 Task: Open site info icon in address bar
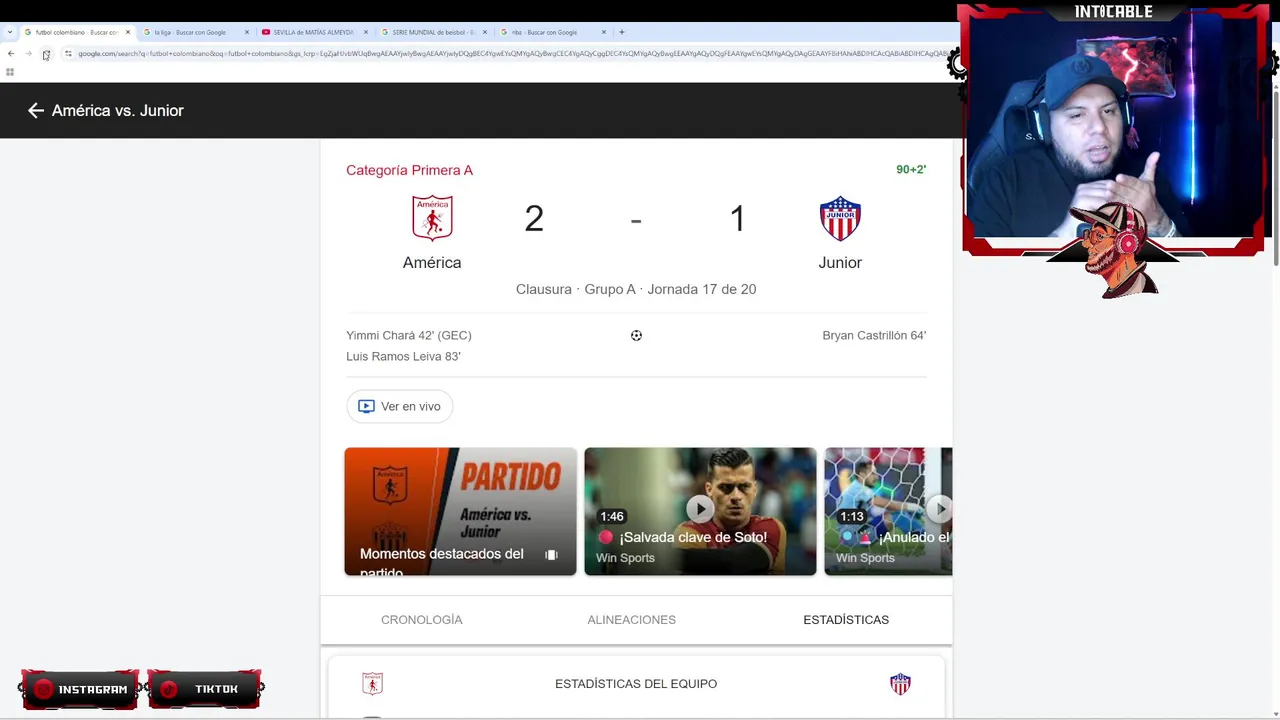tap(68, 54)
